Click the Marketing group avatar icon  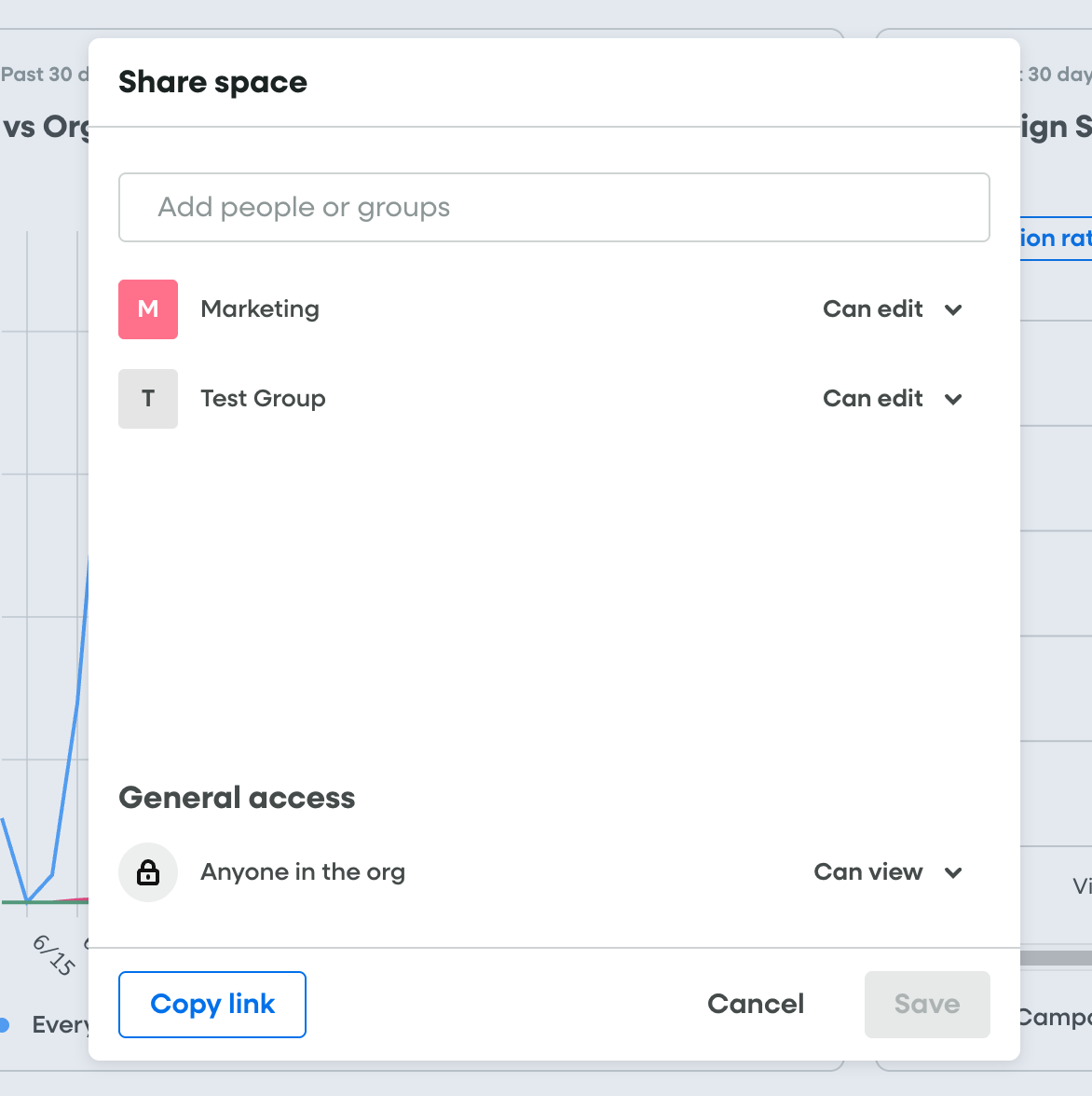coord(148,309)
